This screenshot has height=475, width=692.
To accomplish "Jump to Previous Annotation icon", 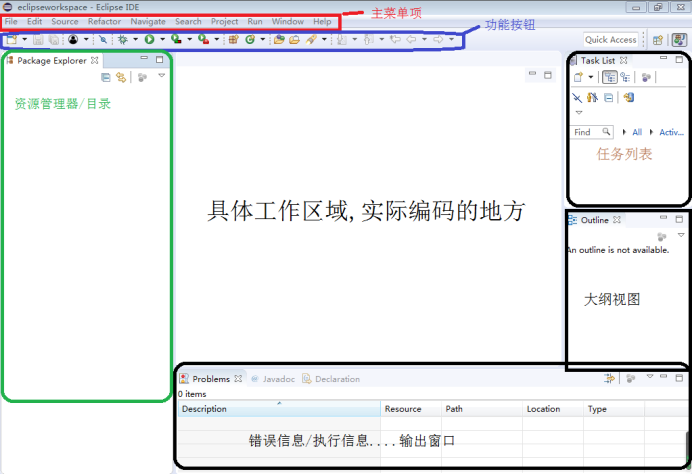I will click(x=369, y=40).
